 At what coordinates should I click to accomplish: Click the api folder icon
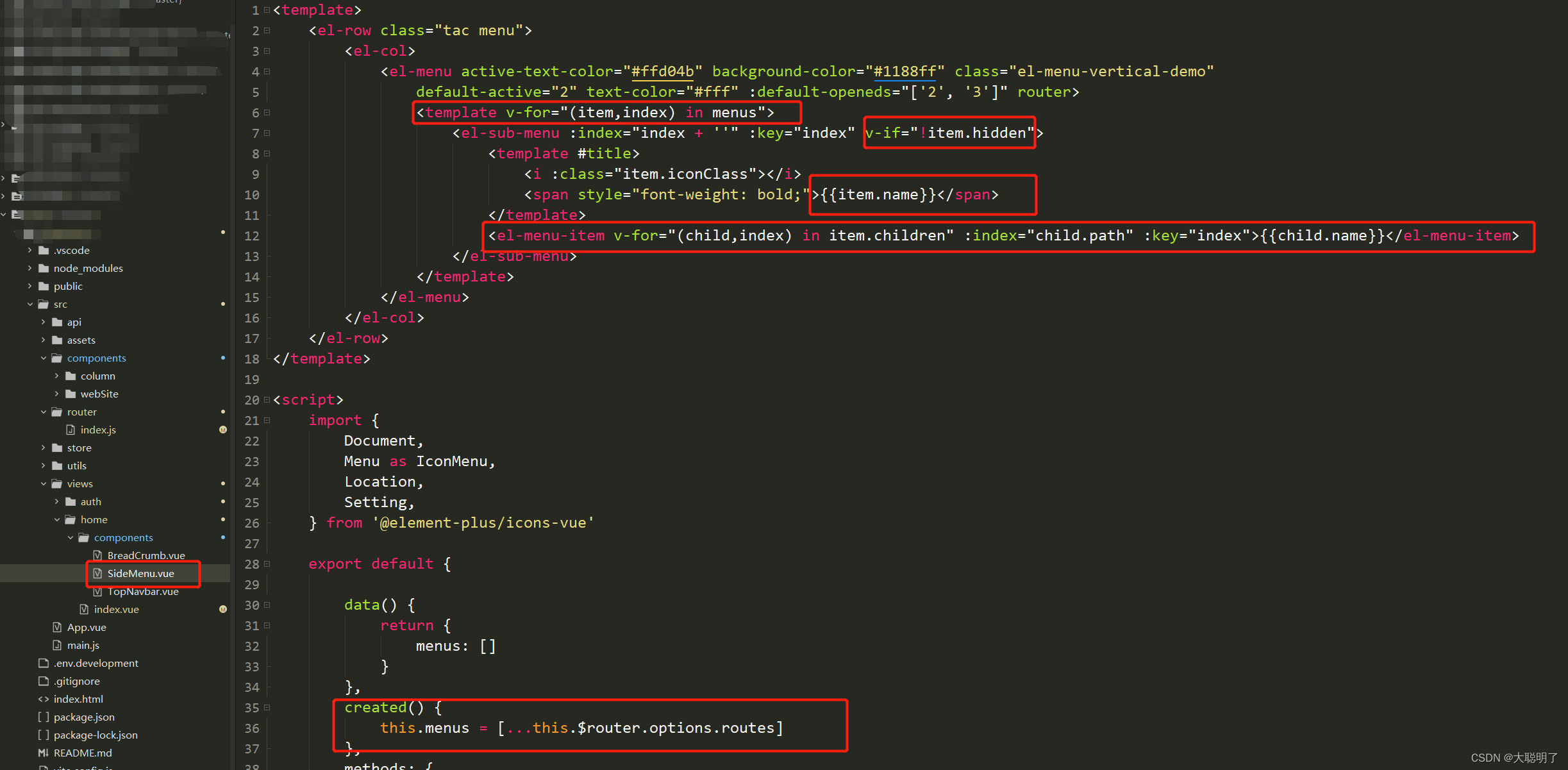tap(57, 322)
